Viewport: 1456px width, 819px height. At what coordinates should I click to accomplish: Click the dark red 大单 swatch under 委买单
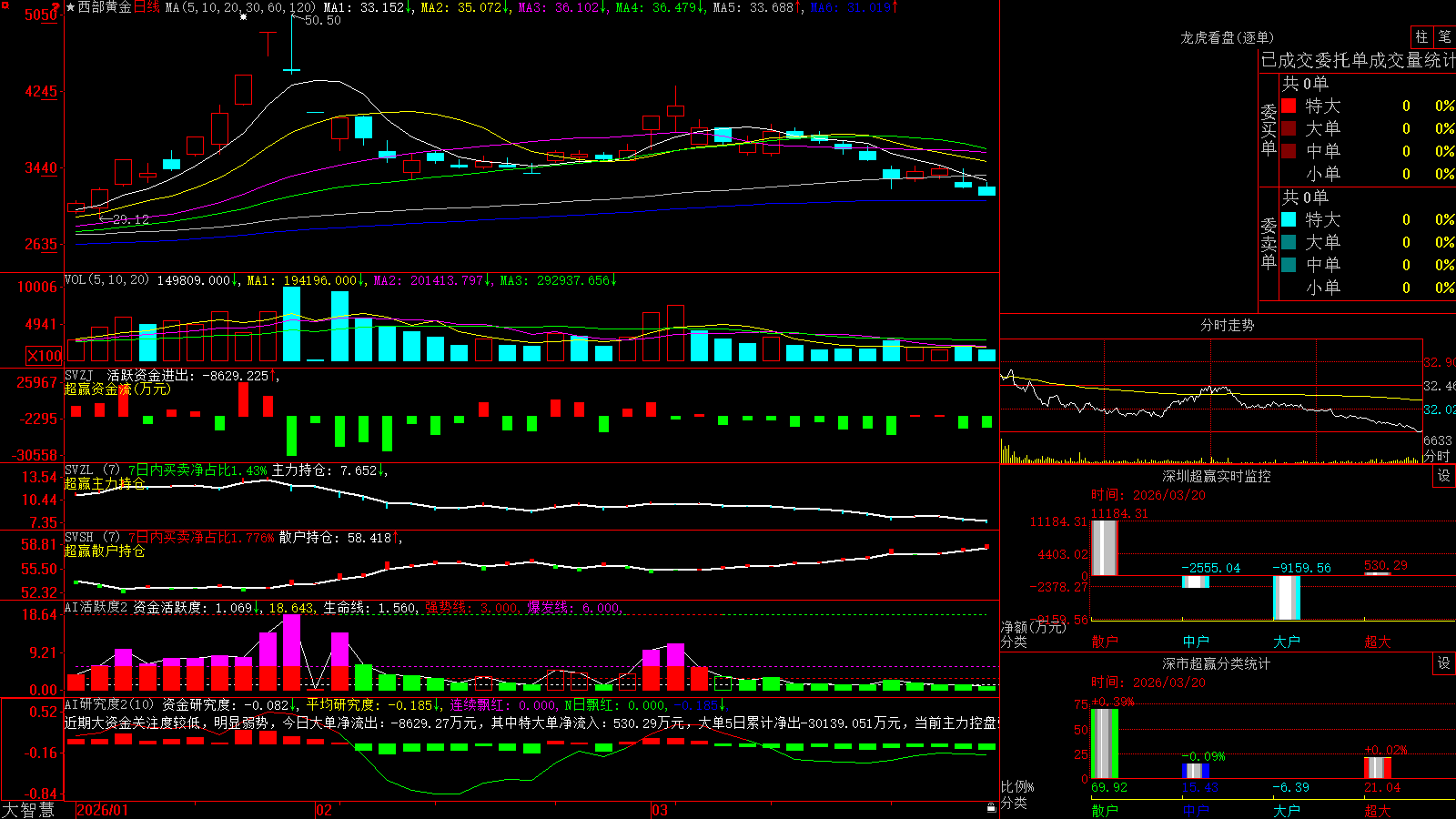tap(1289, 128)
